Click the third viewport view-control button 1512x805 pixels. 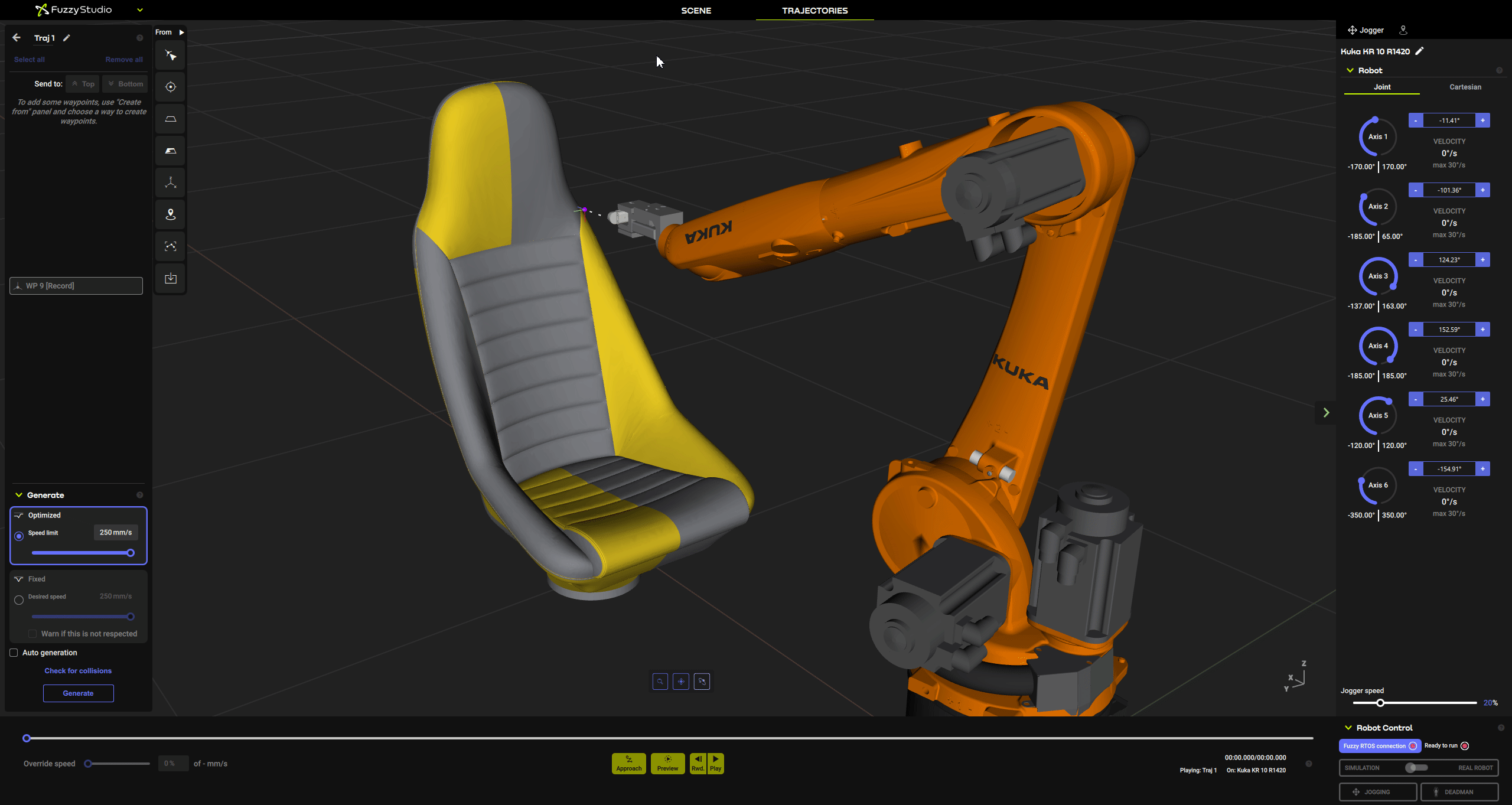click(x=702, y=682)
